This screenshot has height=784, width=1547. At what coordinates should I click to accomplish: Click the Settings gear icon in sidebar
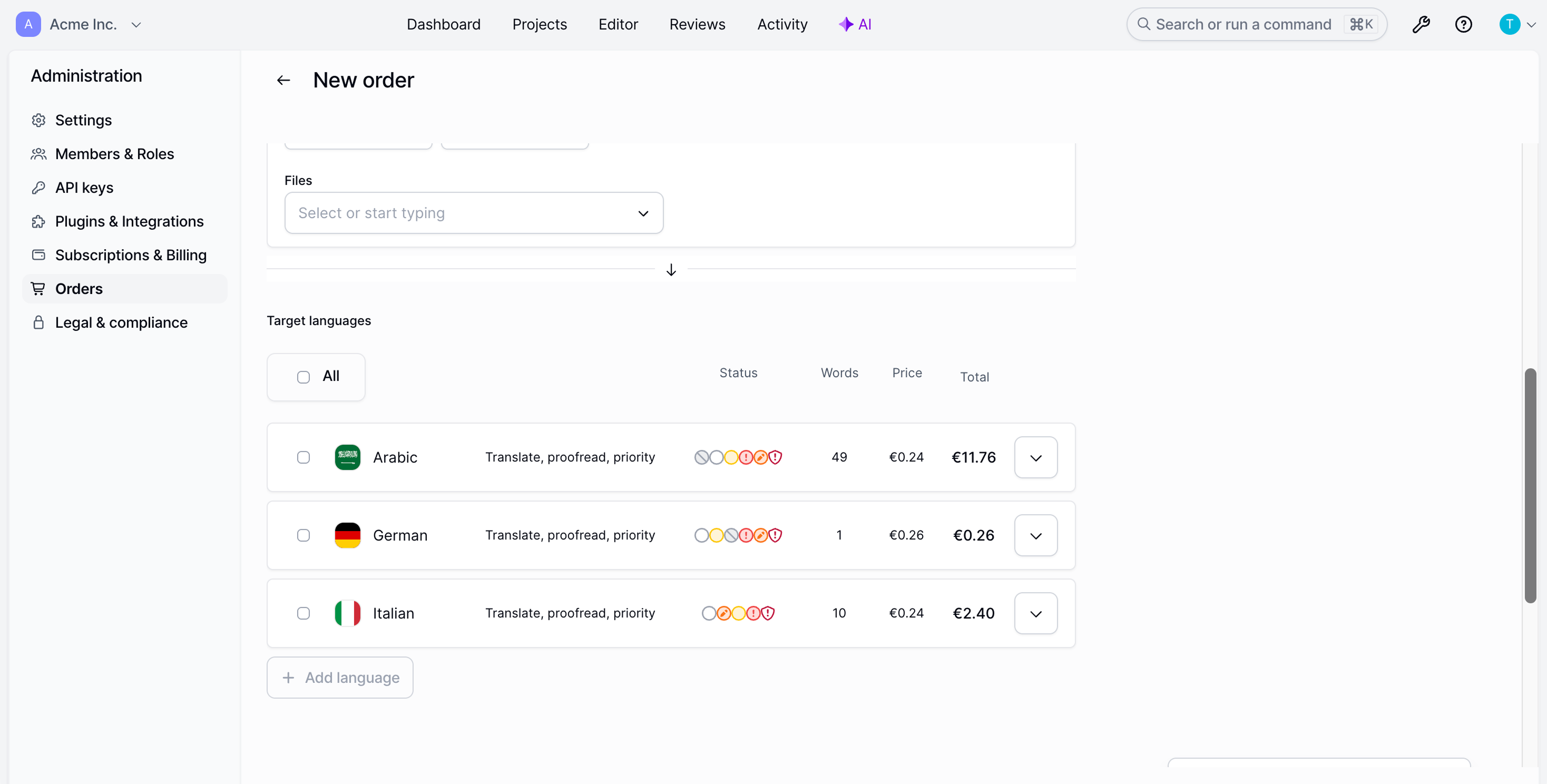point(38,120)
